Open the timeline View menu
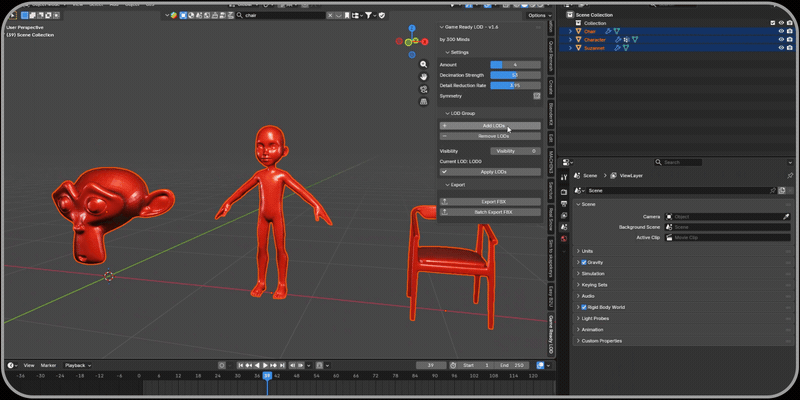This screenshot has height=400, width=800. point(29,365)
